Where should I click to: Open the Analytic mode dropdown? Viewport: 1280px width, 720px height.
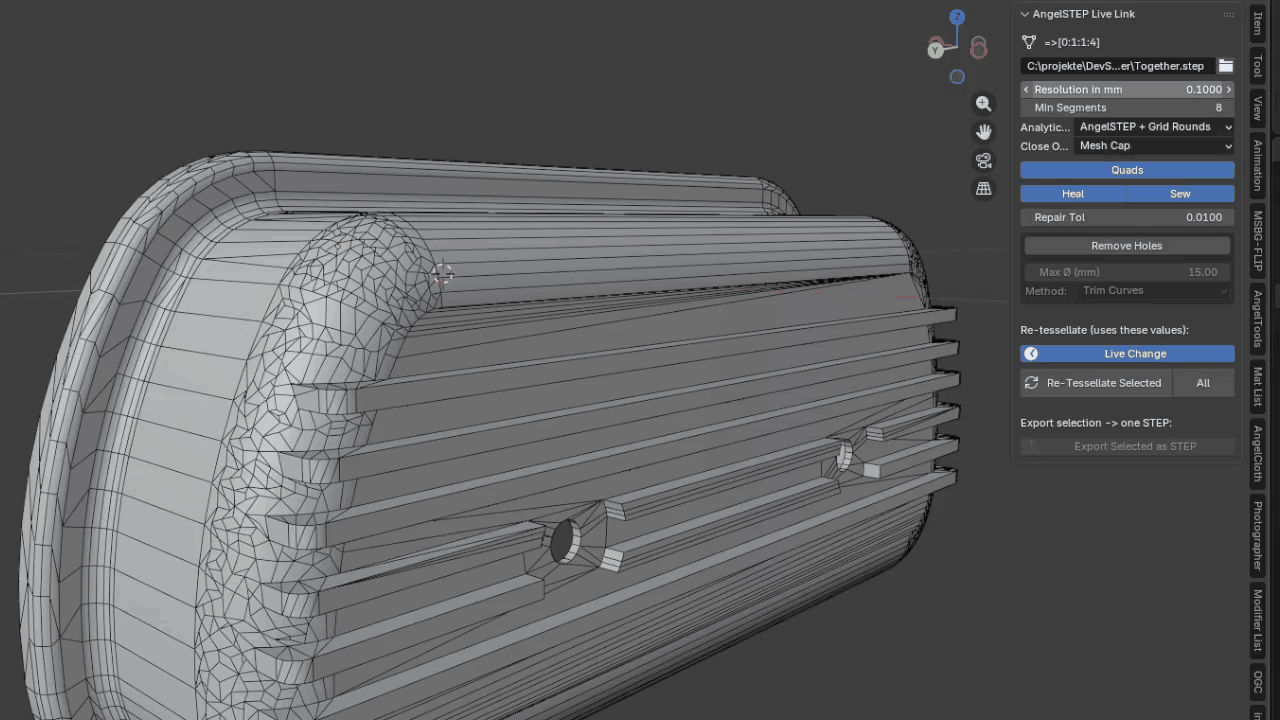[x=1155, y=127]
